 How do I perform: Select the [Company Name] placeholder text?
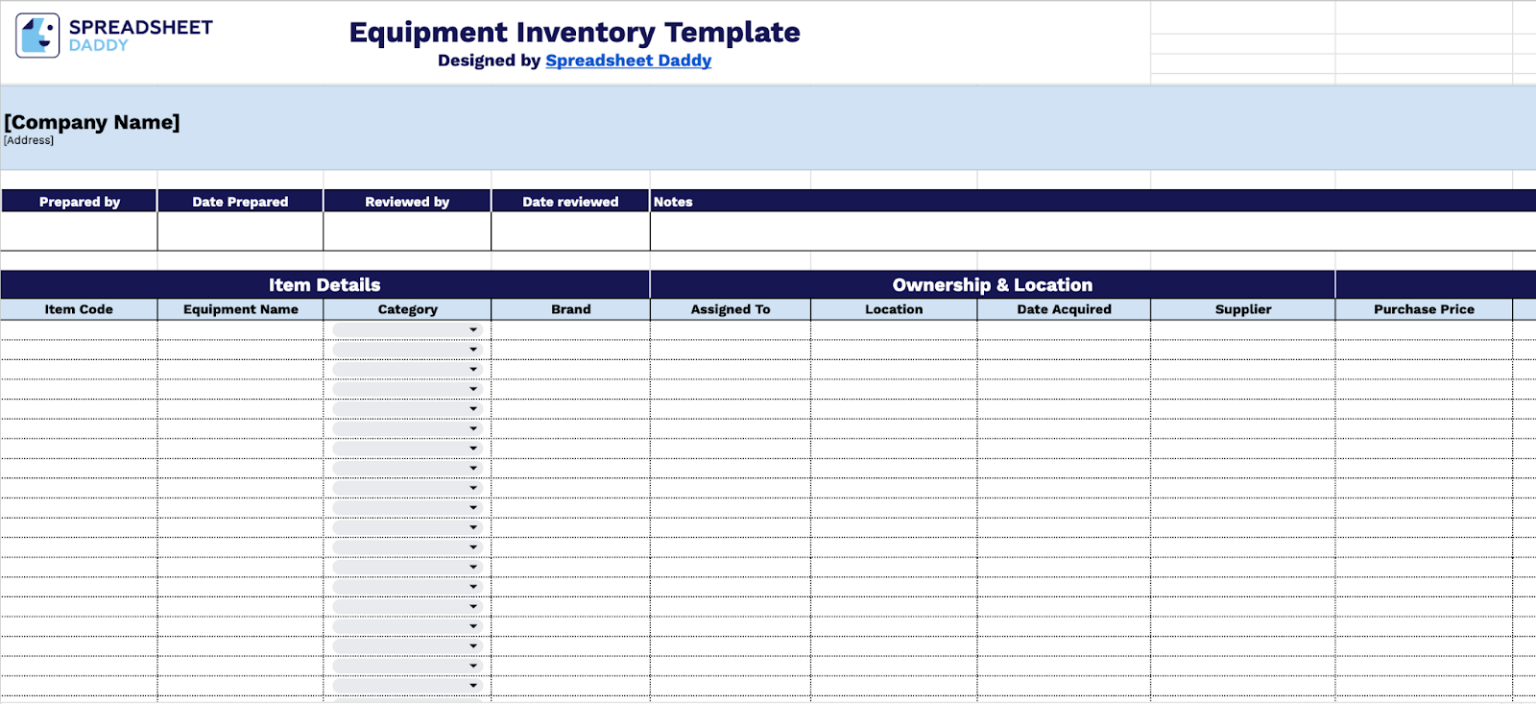[x=92, y=122]
